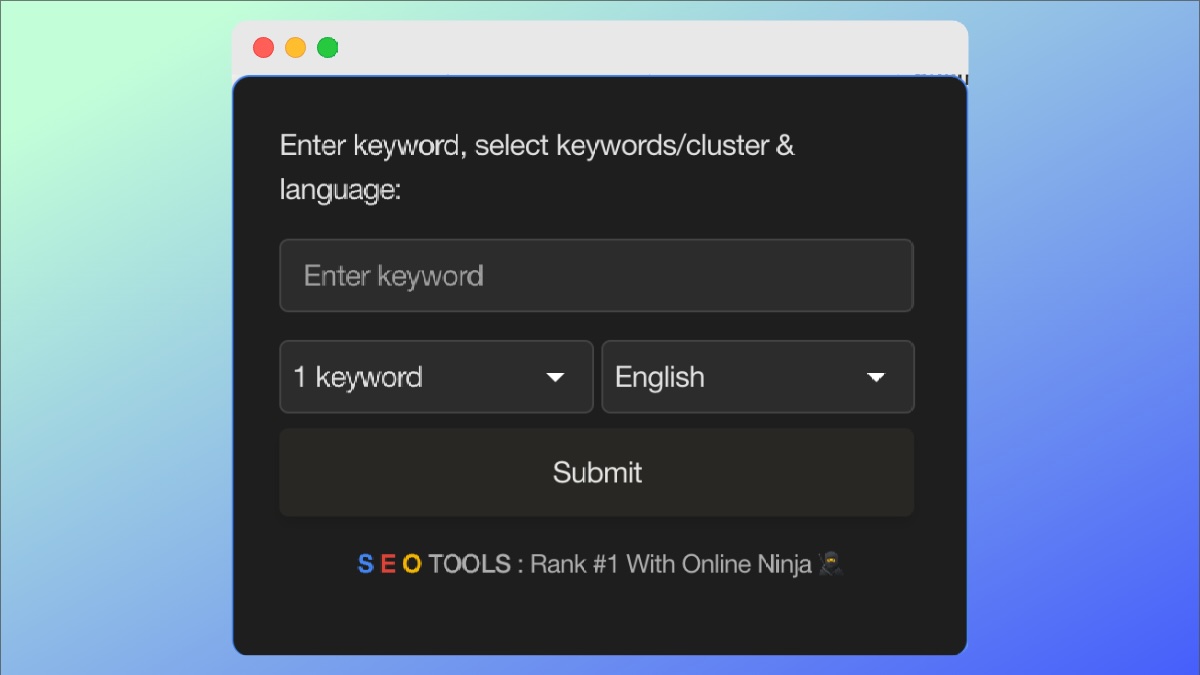The image size is (1200, 675).
Task: Click the arrow on the English dropdown
Action: 876,377
